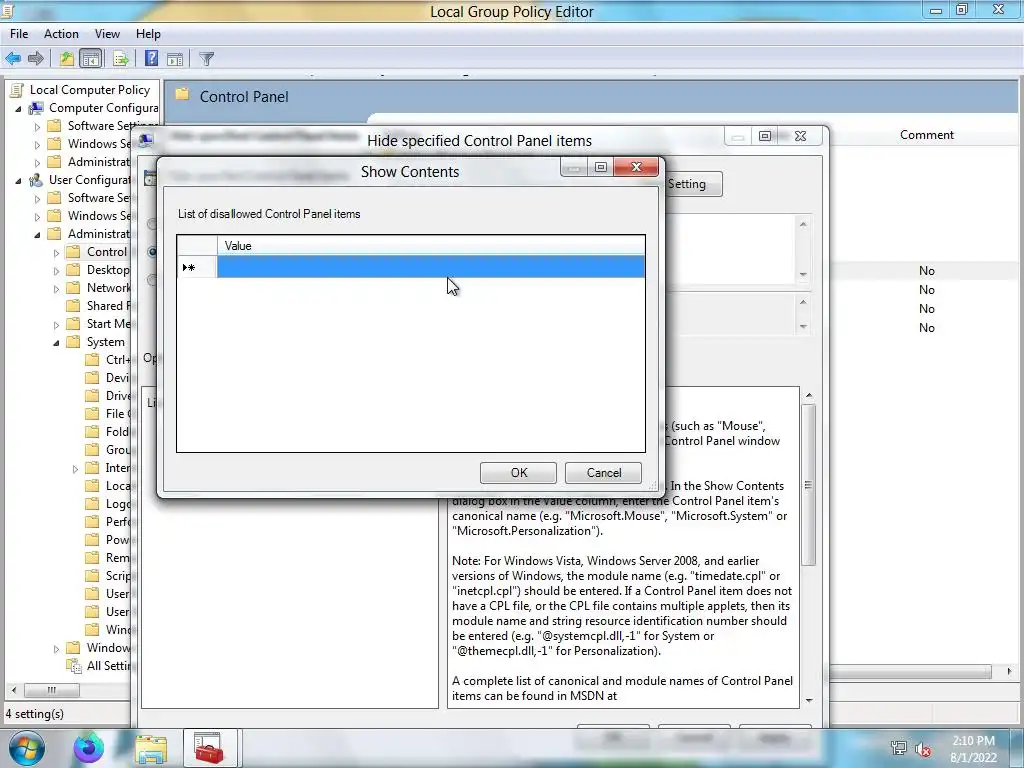Viewport: 1024px width, 768px height.
Task: Click the help description scrollbar down arrow
Action: [x=809, y=701]
